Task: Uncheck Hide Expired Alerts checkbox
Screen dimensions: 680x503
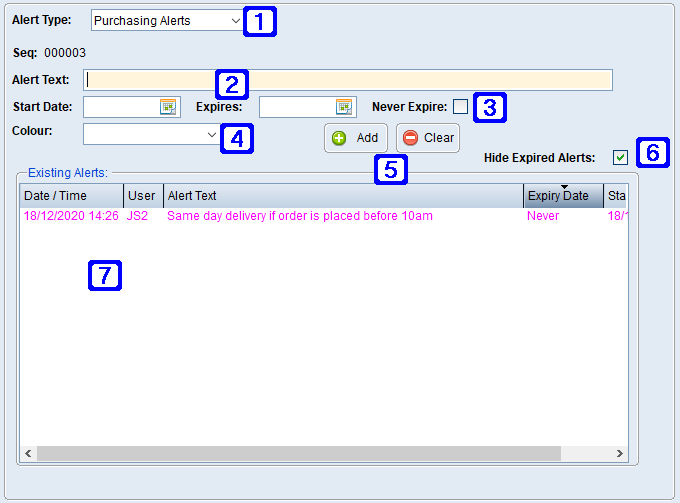Action: click(621, 157)
